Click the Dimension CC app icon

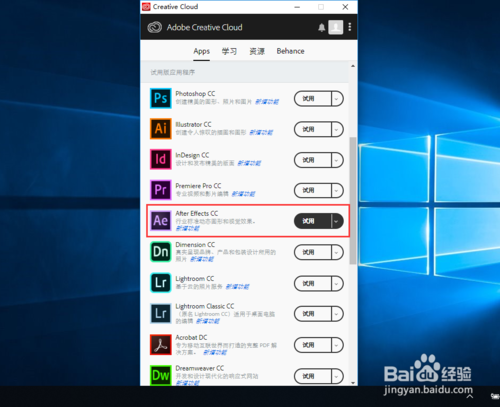click(x=161, y=252)
